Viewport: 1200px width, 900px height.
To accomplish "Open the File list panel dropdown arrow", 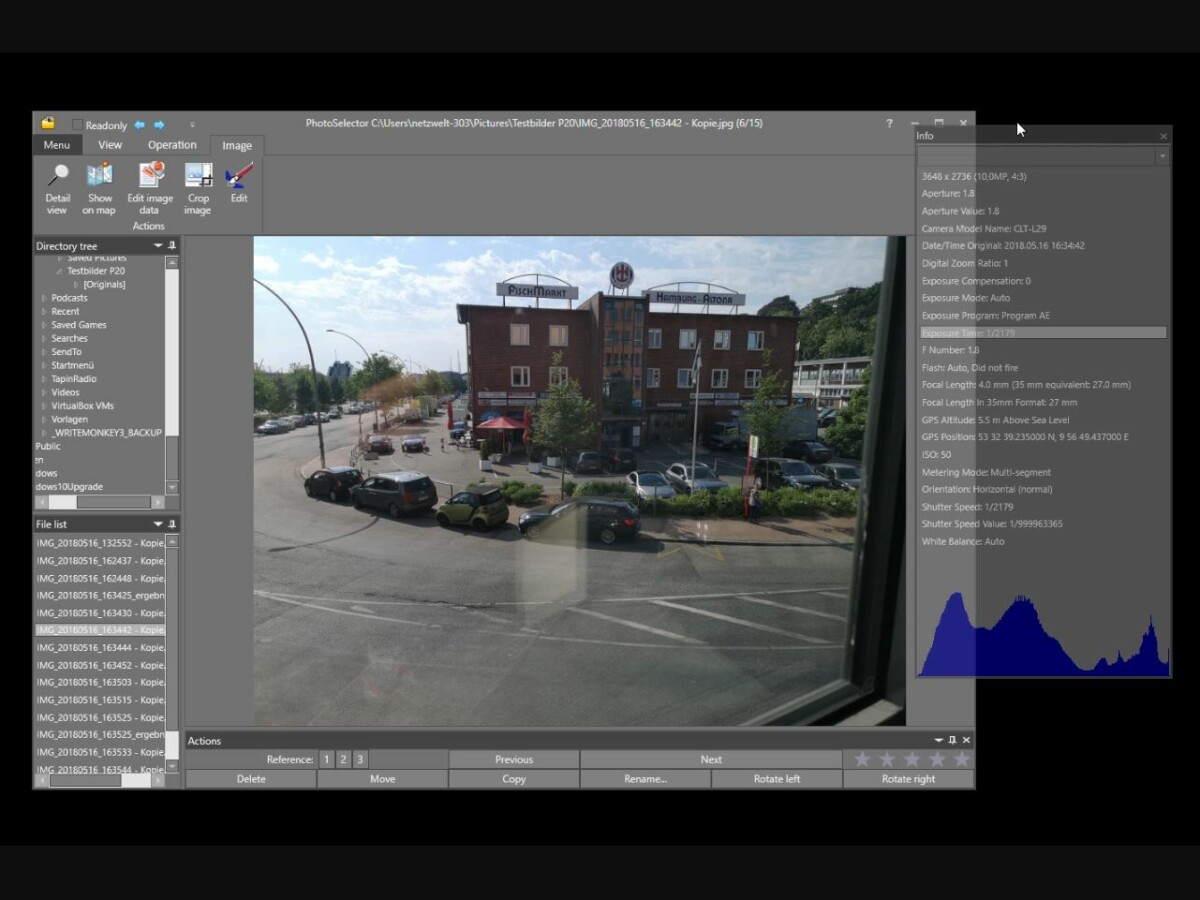I will point(157,524).
